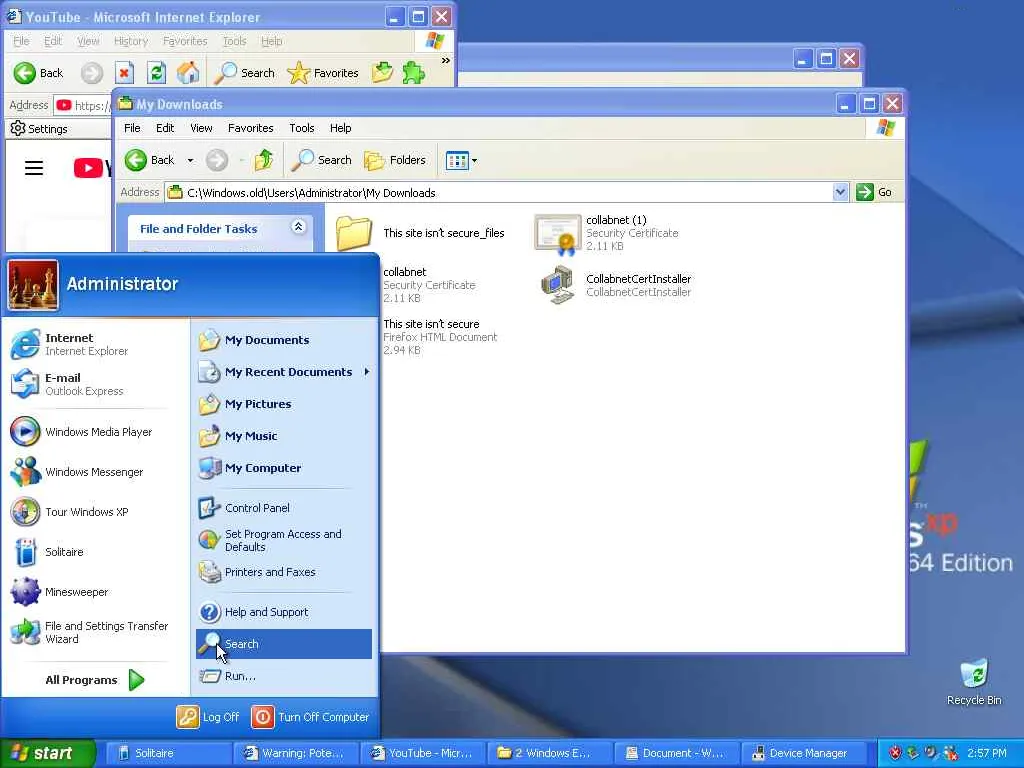Viewport: 1024px width, 768px height.
Task: Open File and Settings Transfer Wizard
Action: pos(90,632)
